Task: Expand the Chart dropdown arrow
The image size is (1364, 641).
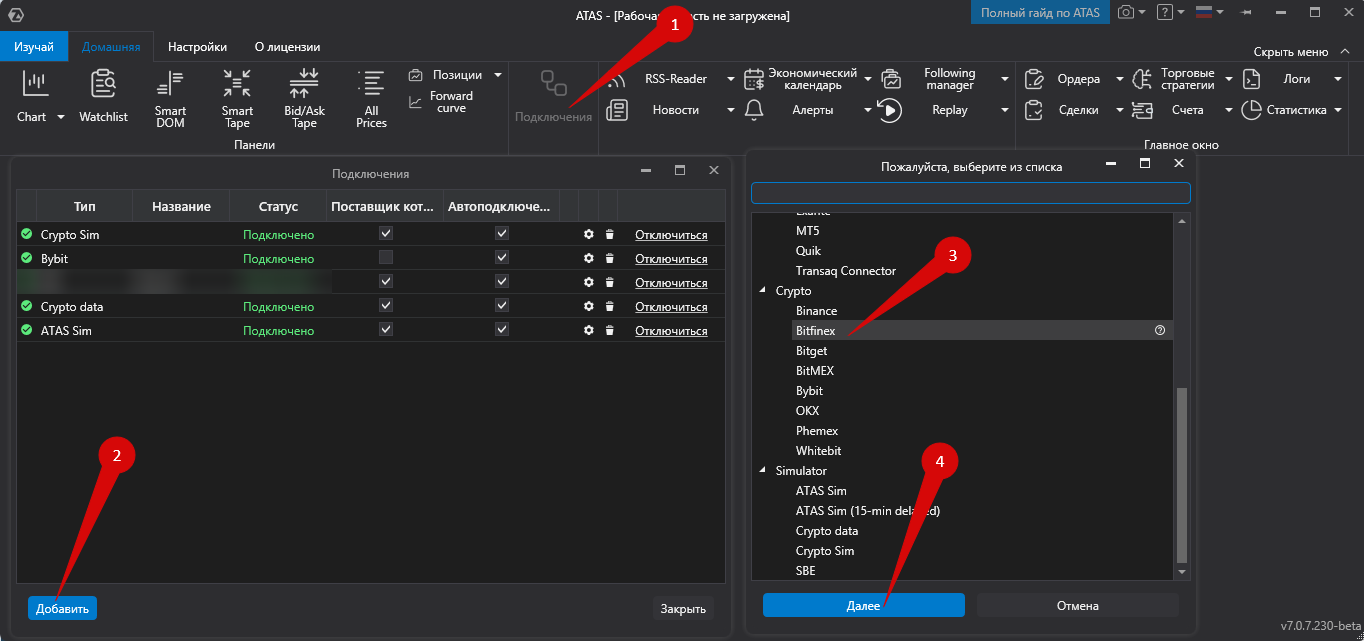Action: pyautogui.click(x=60, y=117)
